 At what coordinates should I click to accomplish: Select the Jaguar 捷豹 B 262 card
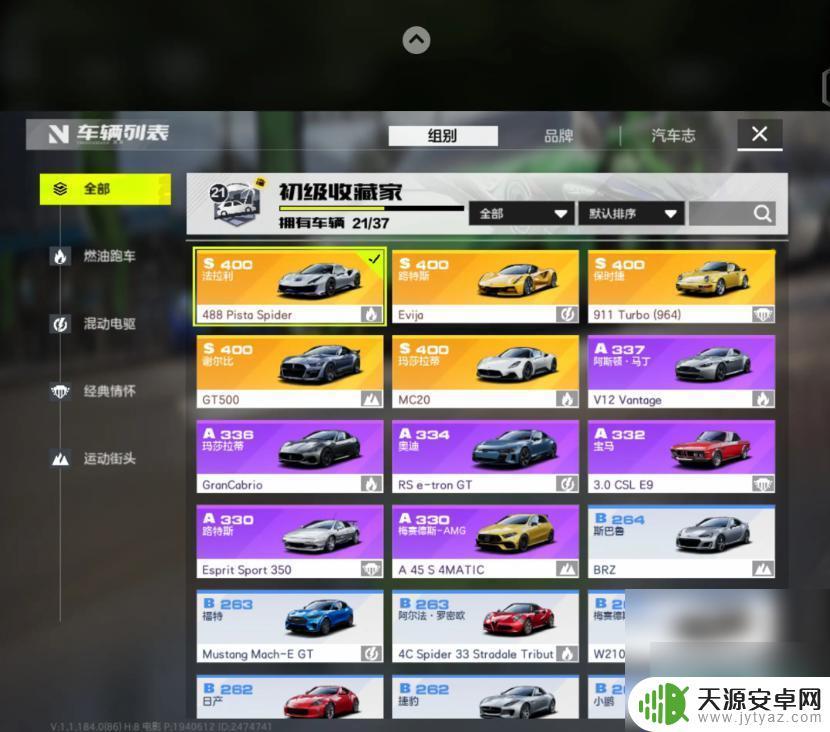(485, 697)
